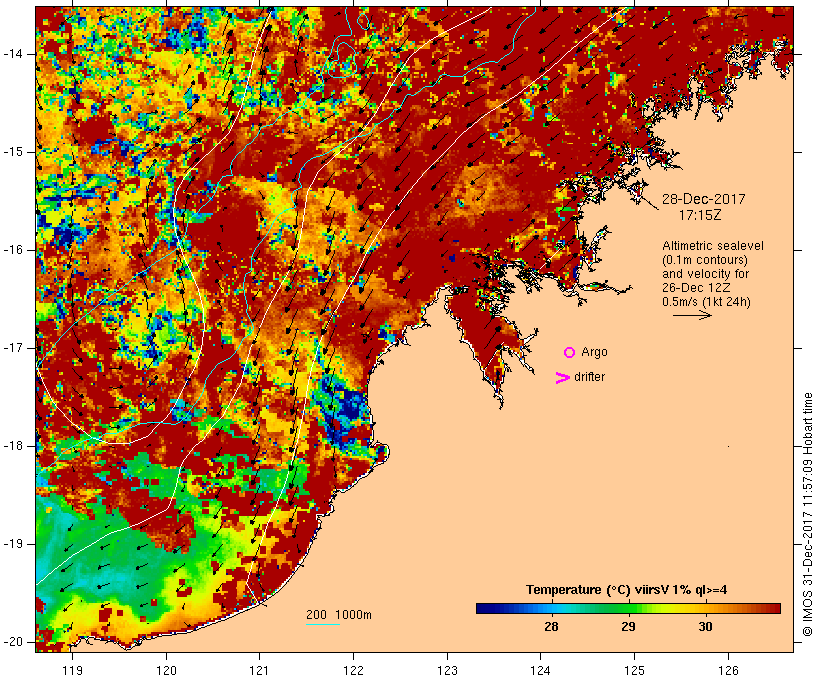The image size is (820, 680).
Task: Click the '28' color bar value
Action: (551, 626)
